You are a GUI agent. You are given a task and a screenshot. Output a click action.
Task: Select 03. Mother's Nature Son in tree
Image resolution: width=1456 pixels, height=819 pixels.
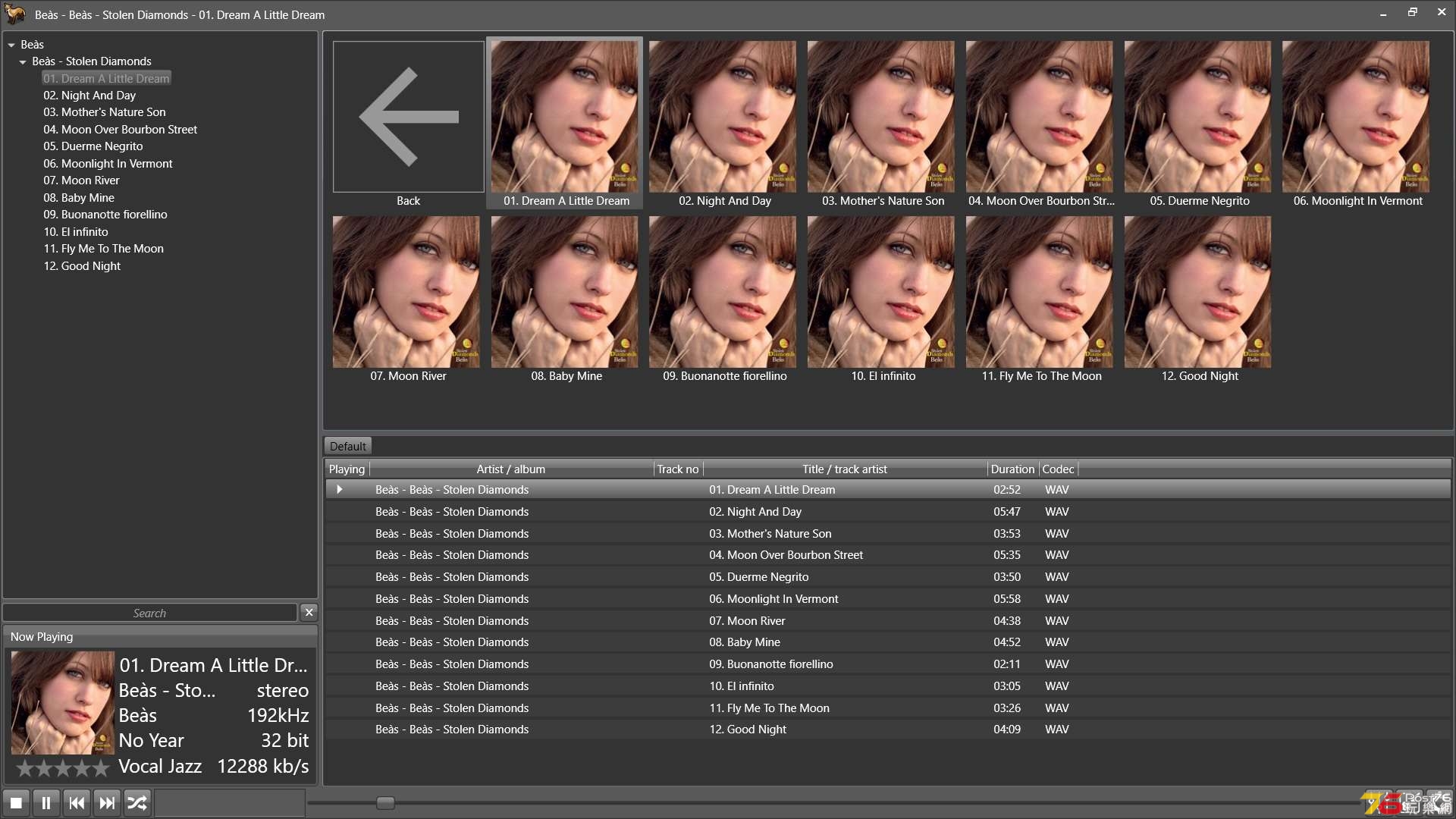[105, 112]
